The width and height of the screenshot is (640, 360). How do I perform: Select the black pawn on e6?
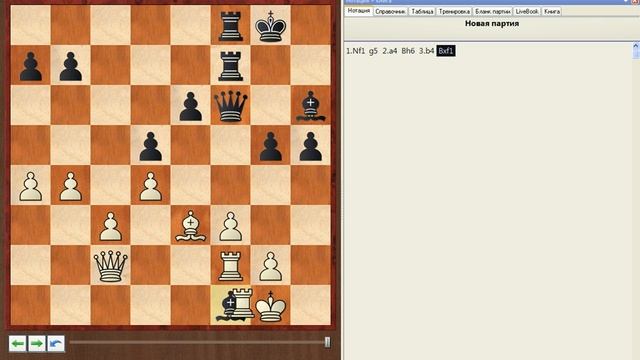click(191, 106)
